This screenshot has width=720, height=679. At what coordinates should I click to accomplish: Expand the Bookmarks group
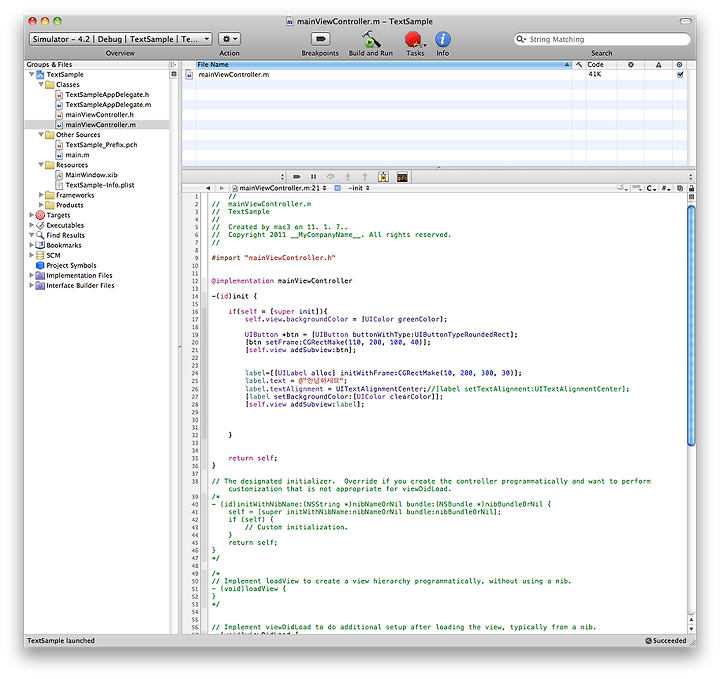click(x=31, y=245)
